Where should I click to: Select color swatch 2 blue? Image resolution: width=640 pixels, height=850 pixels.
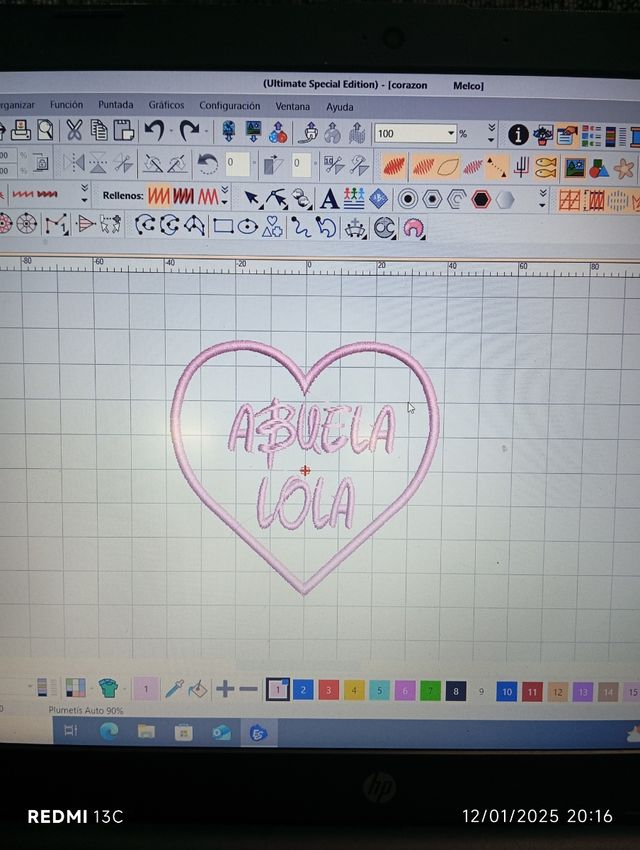pos(303,690)
